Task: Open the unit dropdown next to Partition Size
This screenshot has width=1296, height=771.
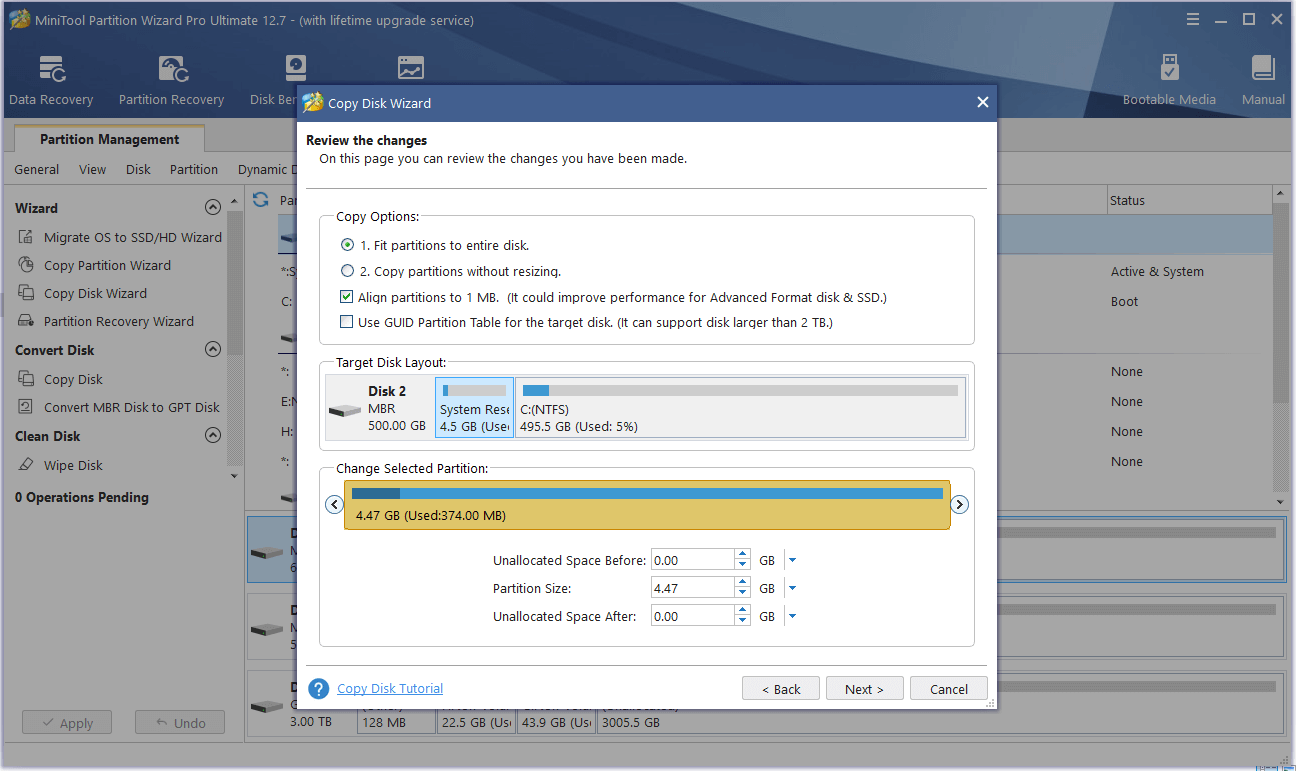Action: (791, 588)
